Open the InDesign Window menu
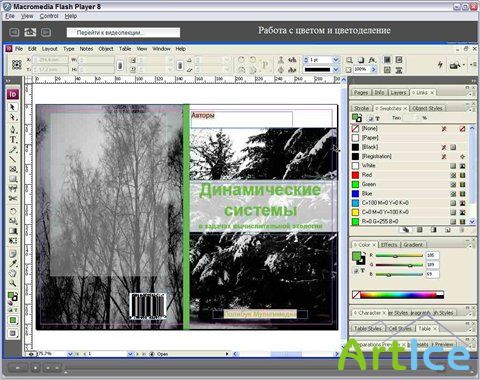This screenshot has width=480, height=380. coord(161,49)
